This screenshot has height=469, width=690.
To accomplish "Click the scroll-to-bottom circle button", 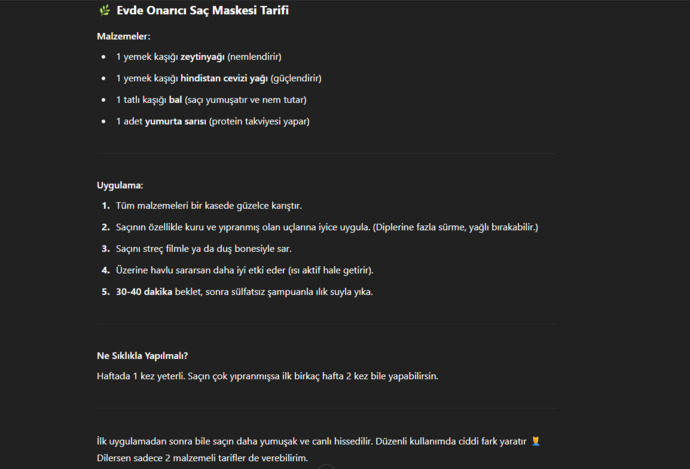I will (x=326, y=466).
